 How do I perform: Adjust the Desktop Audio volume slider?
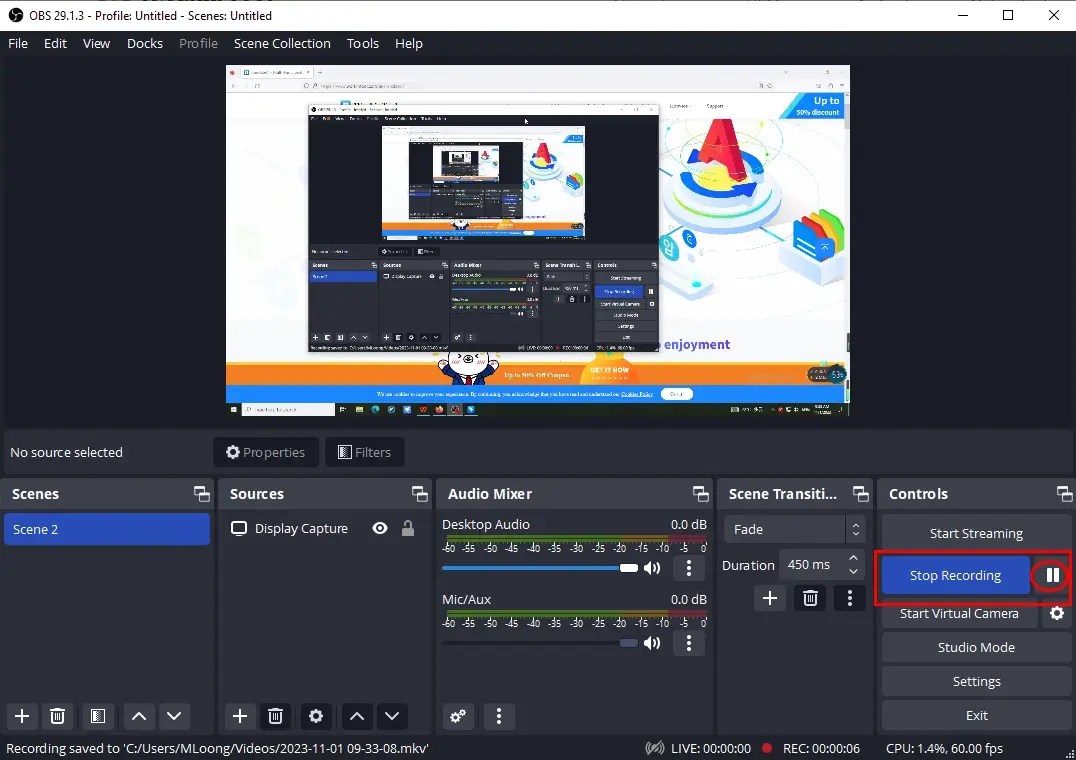(628, 567)
